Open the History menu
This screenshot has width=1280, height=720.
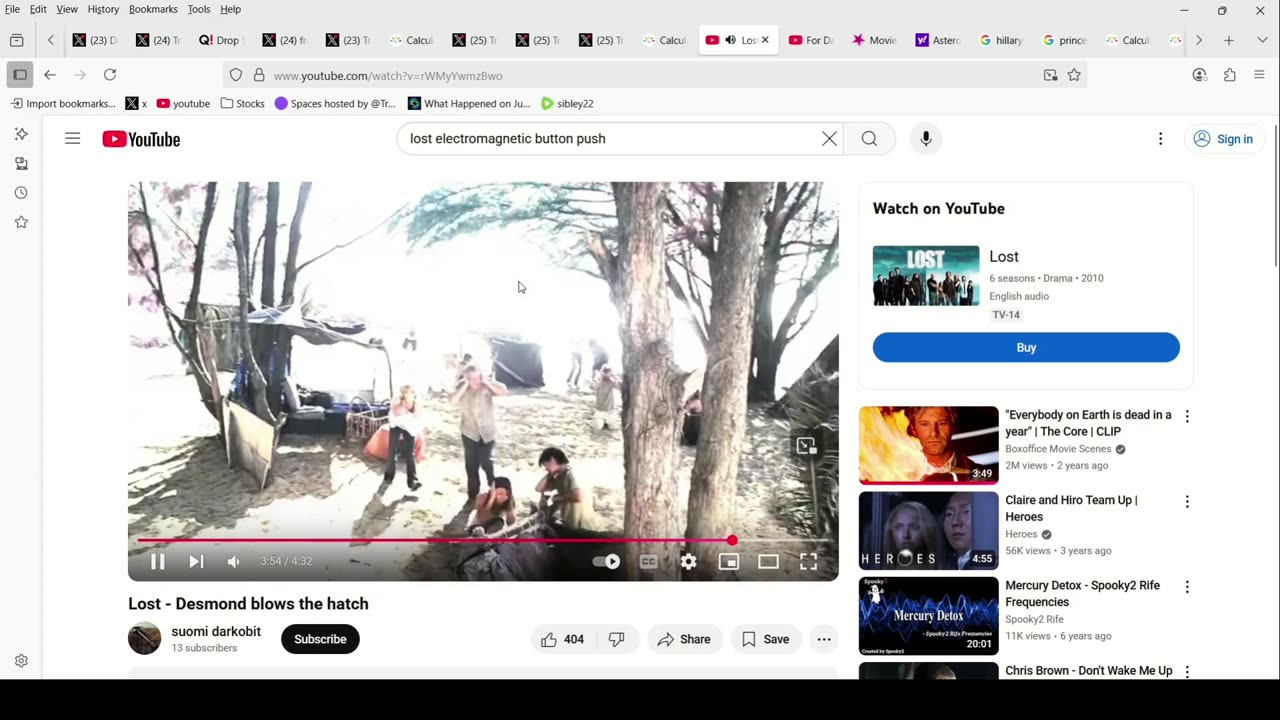(103, 9)
